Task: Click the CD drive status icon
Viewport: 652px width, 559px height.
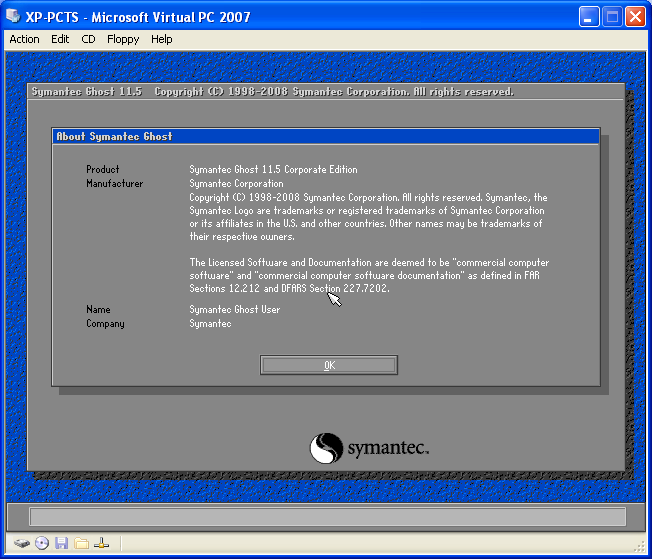Action: 42,543
